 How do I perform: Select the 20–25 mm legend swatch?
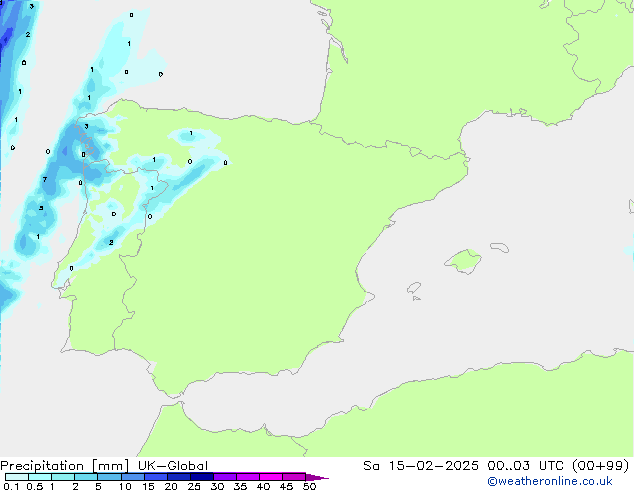[178, 477]
